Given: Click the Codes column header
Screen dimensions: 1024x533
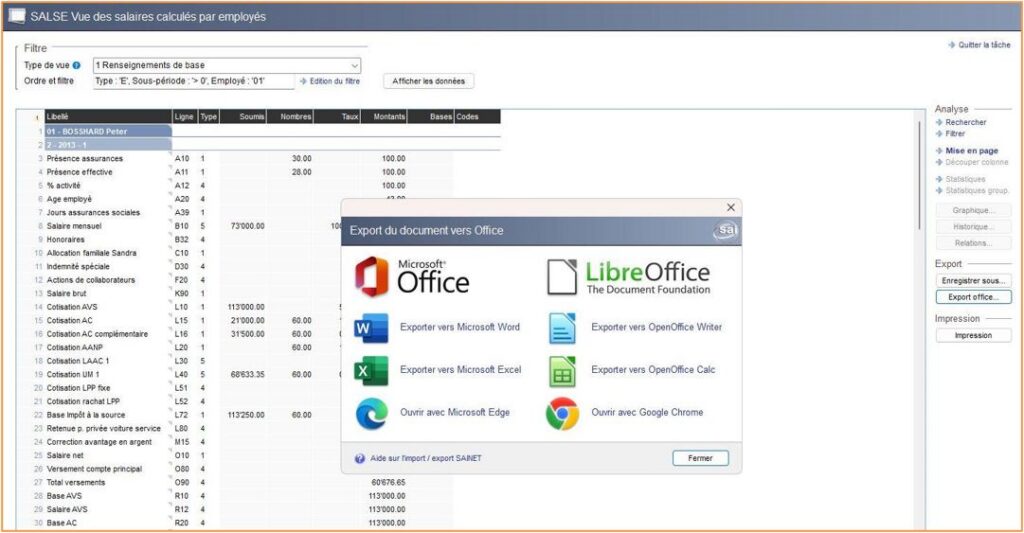Looking at the screenshot, I should (x=477, y=117).
